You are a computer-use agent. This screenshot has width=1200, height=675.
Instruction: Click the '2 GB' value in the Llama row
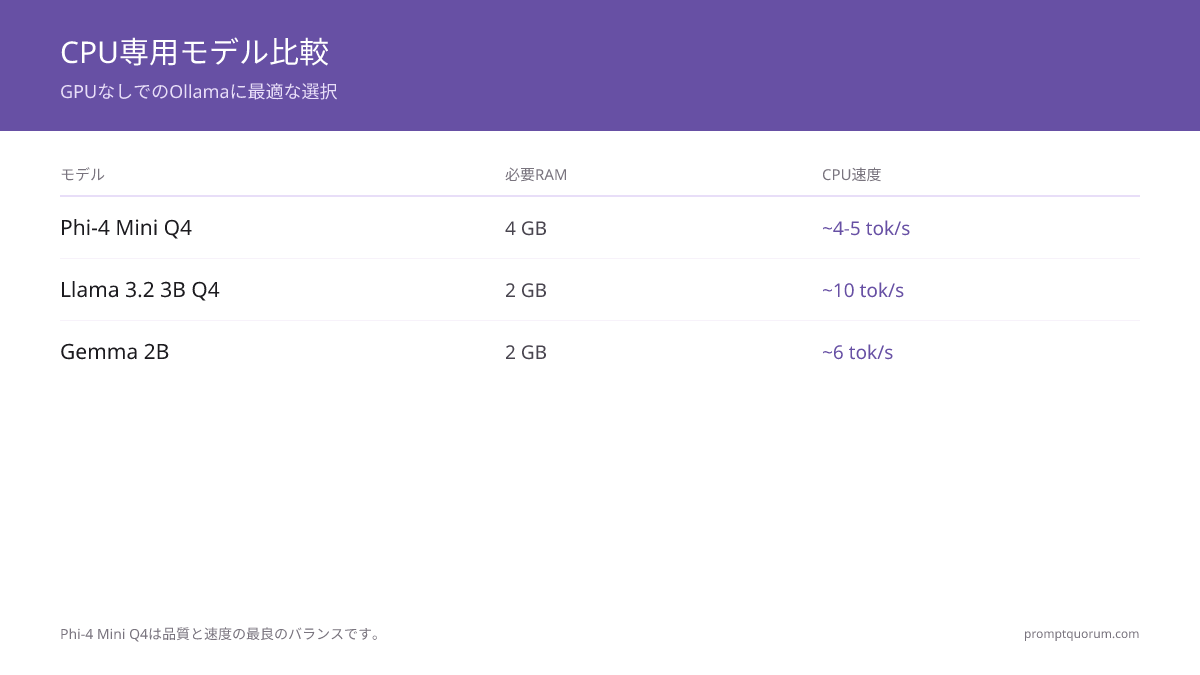click(526, 290)
